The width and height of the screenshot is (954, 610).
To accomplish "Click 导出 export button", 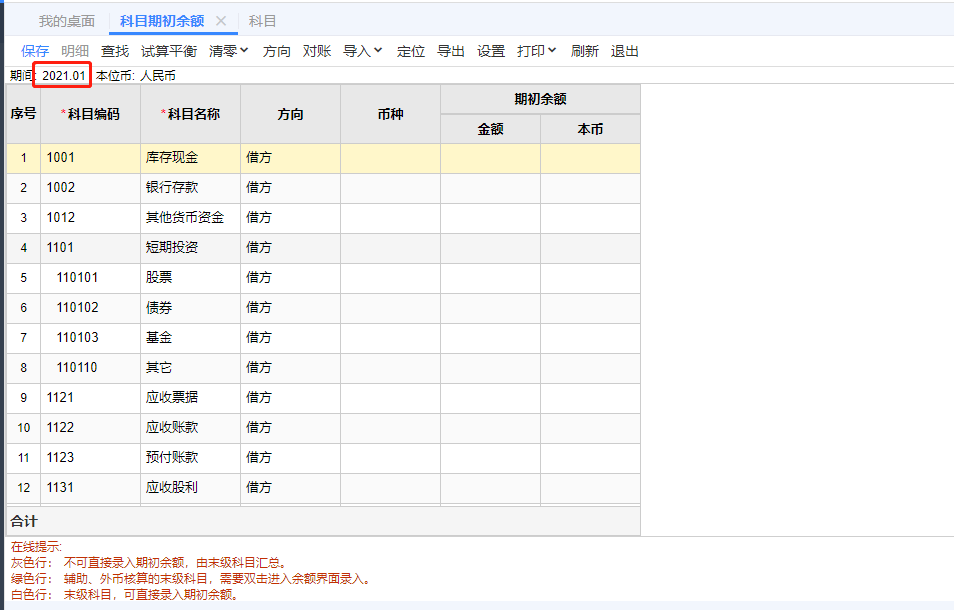I will [x=451, y=51].
